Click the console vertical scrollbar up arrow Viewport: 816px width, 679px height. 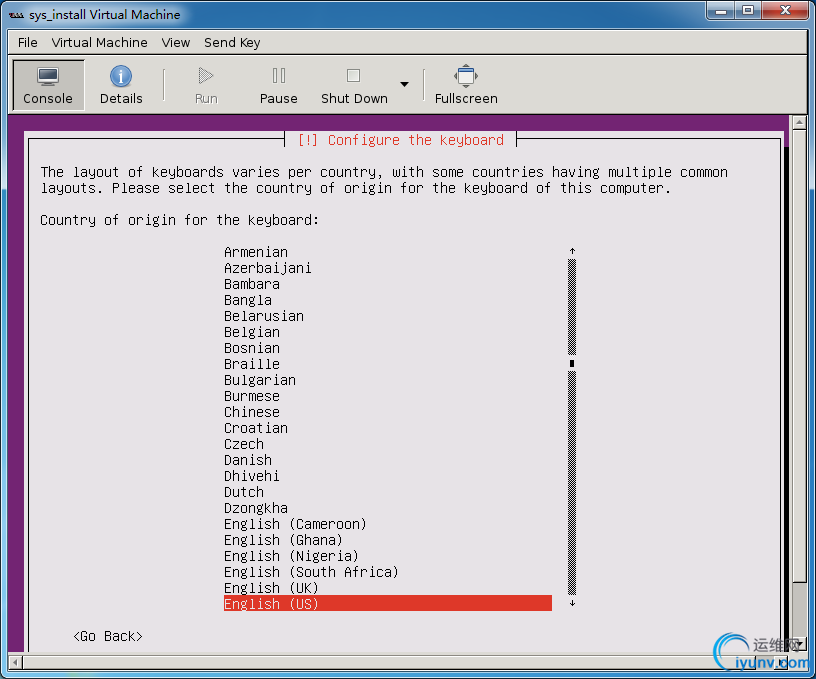tap(799, 122)
